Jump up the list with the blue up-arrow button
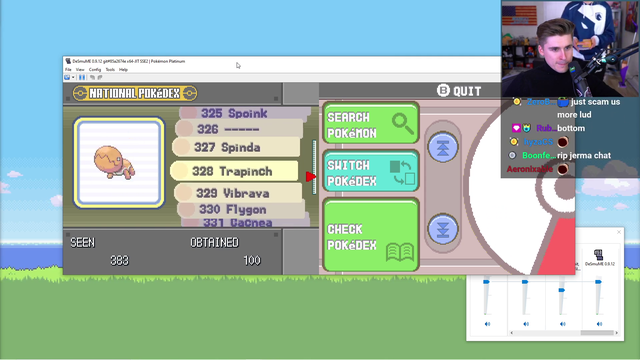 (443, 147)
